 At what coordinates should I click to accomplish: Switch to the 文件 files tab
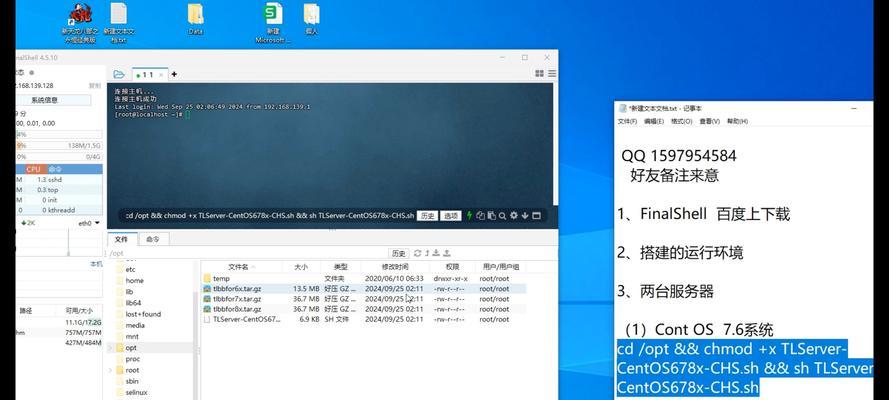[x=121, y=239]
